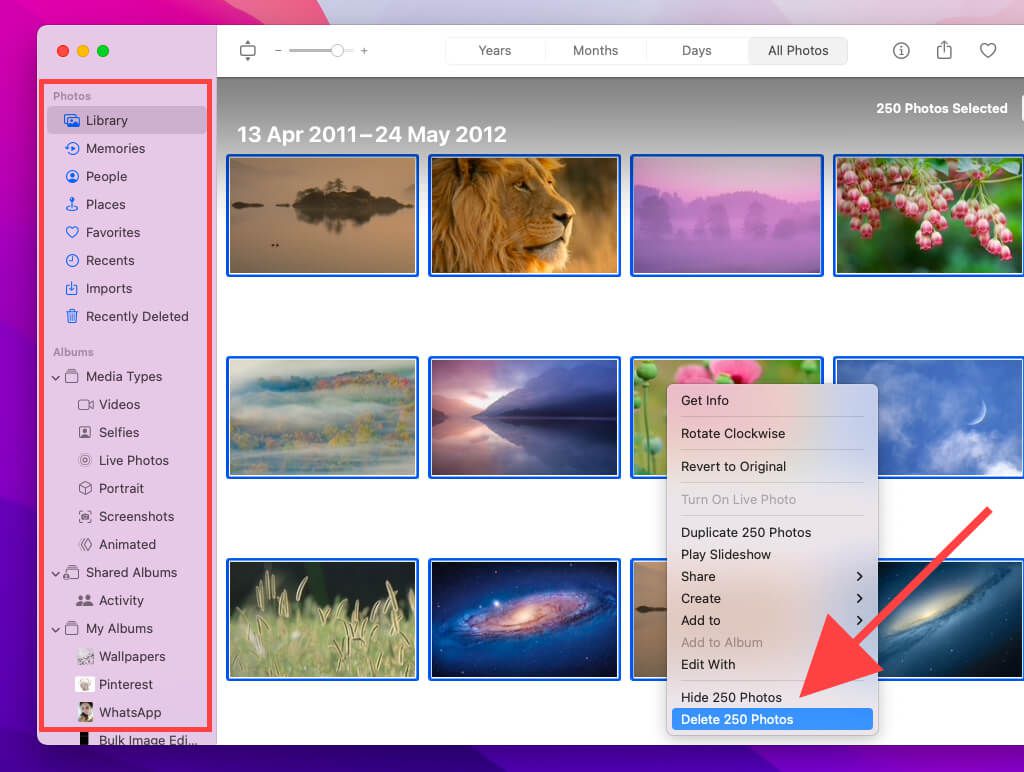Open the People album in sidebar
Image resolution: width=1024 pixels, height=772 pixels.
(106, 176)
